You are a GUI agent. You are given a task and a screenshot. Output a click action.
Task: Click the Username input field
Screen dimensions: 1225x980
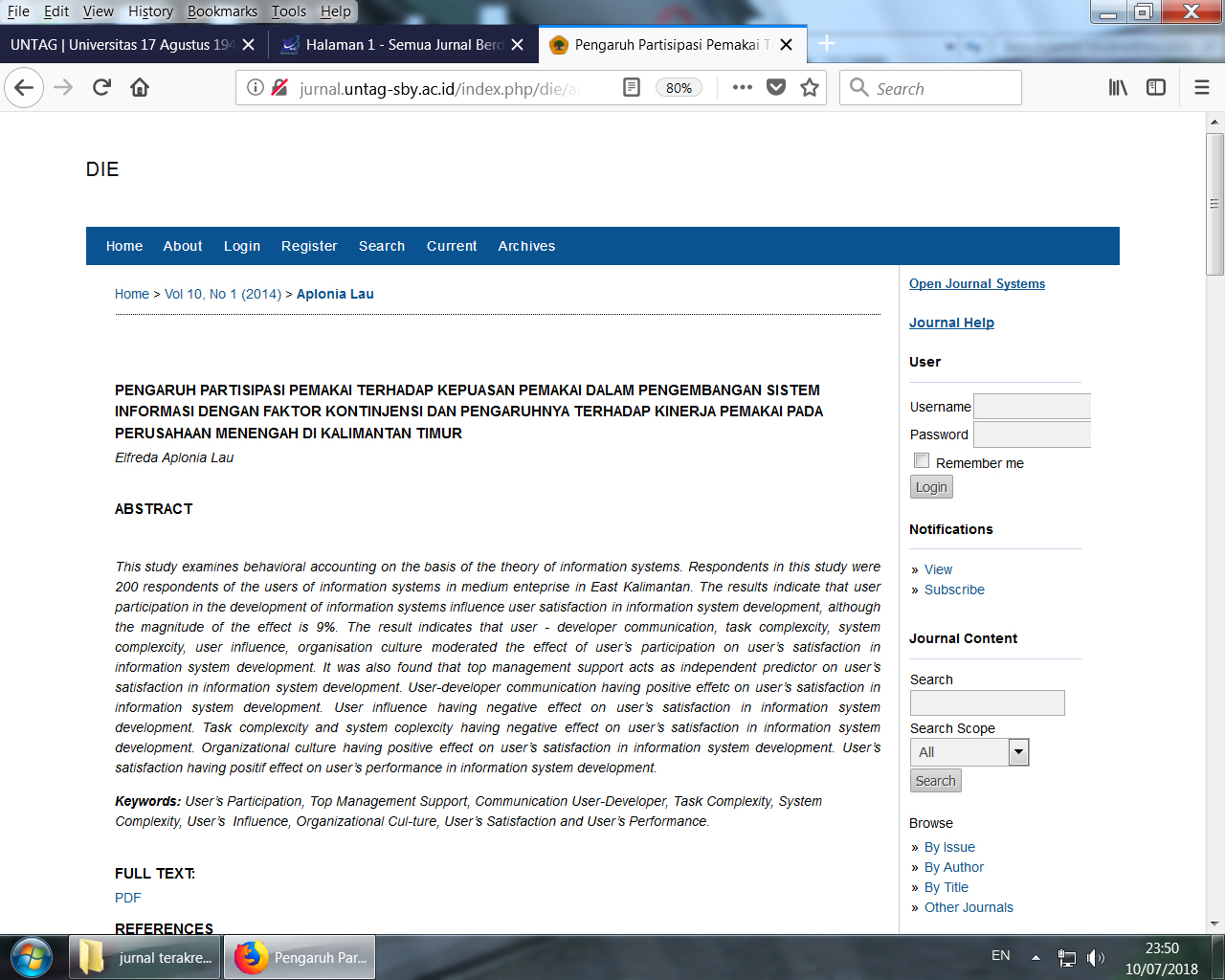[x=1032, y=407]
